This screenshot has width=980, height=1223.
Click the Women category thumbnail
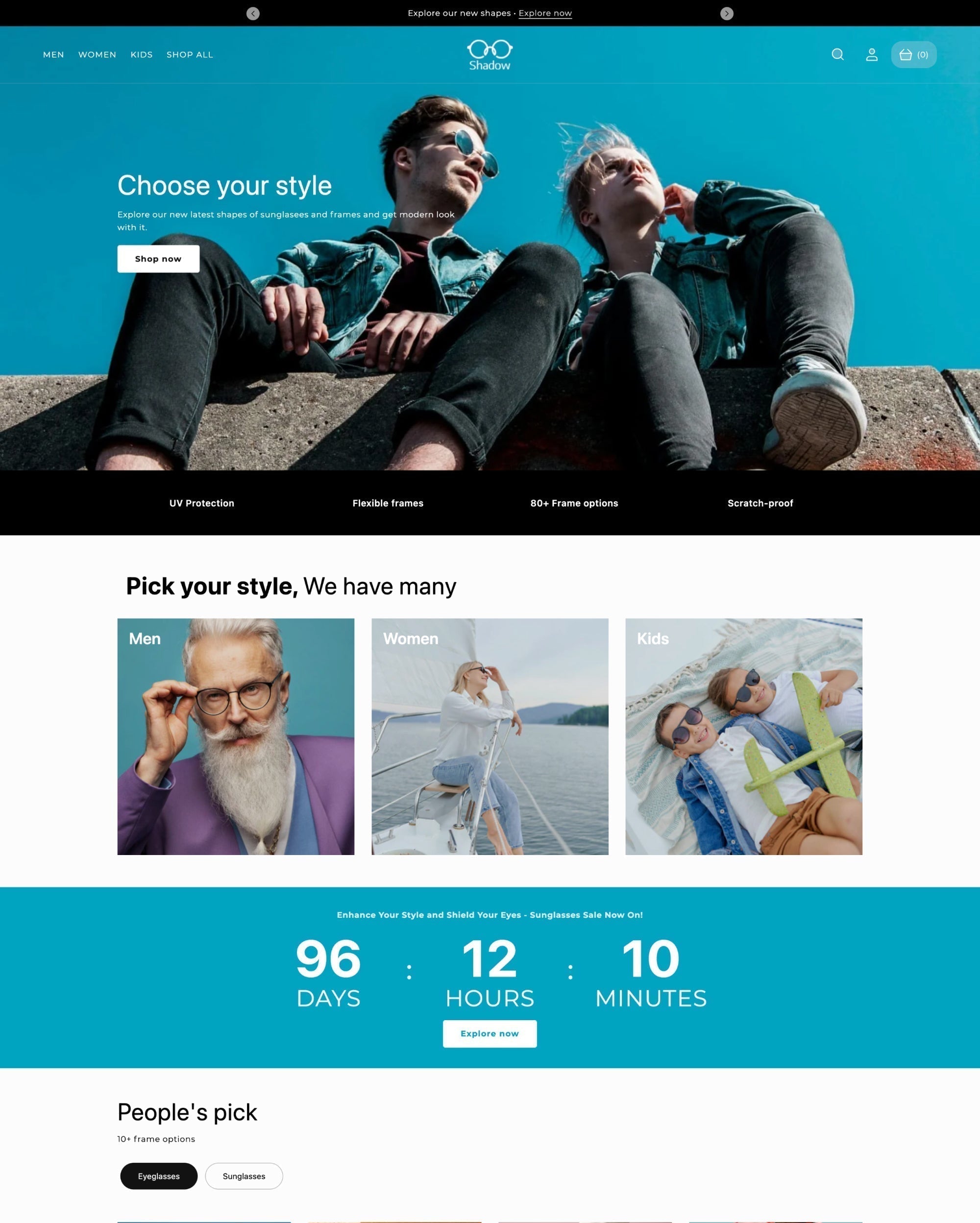489,736
